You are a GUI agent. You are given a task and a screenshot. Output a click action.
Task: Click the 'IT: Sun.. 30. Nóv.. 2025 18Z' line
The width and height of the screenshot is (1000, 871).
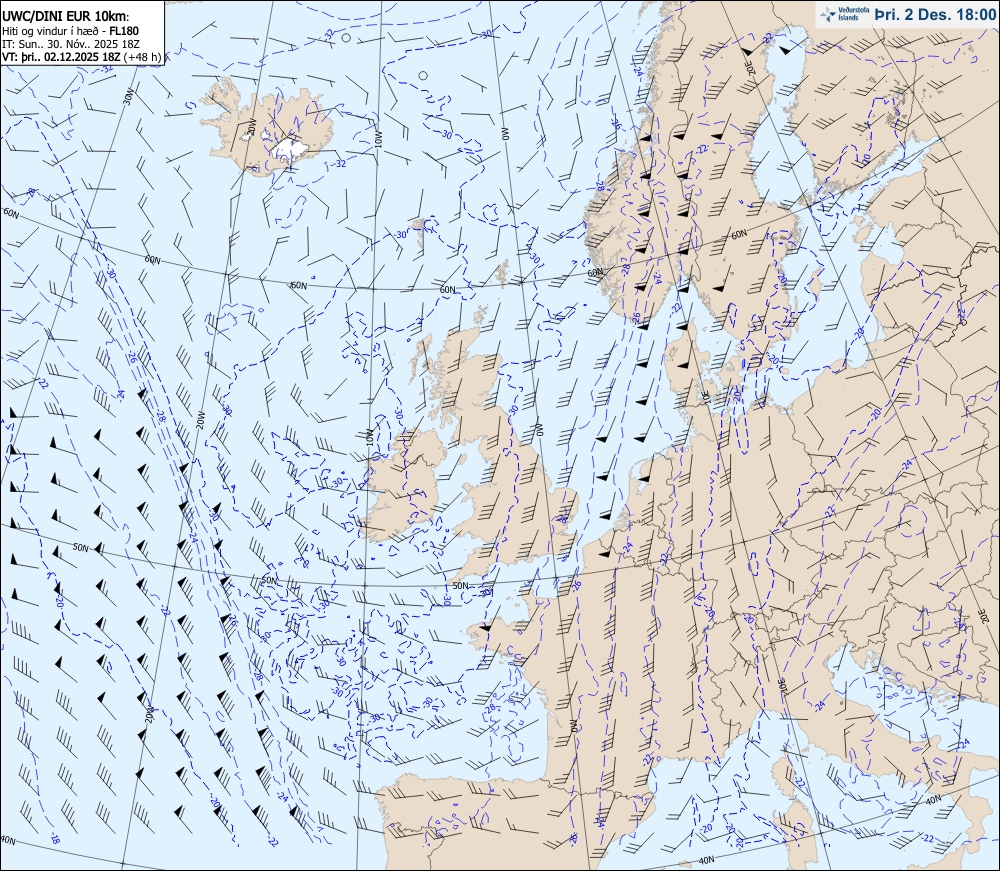tap(70, 43)
